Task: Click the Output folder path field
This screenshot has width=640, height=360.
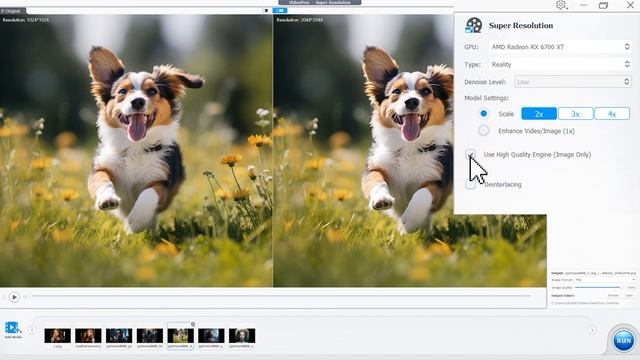Action: [585, 303]
